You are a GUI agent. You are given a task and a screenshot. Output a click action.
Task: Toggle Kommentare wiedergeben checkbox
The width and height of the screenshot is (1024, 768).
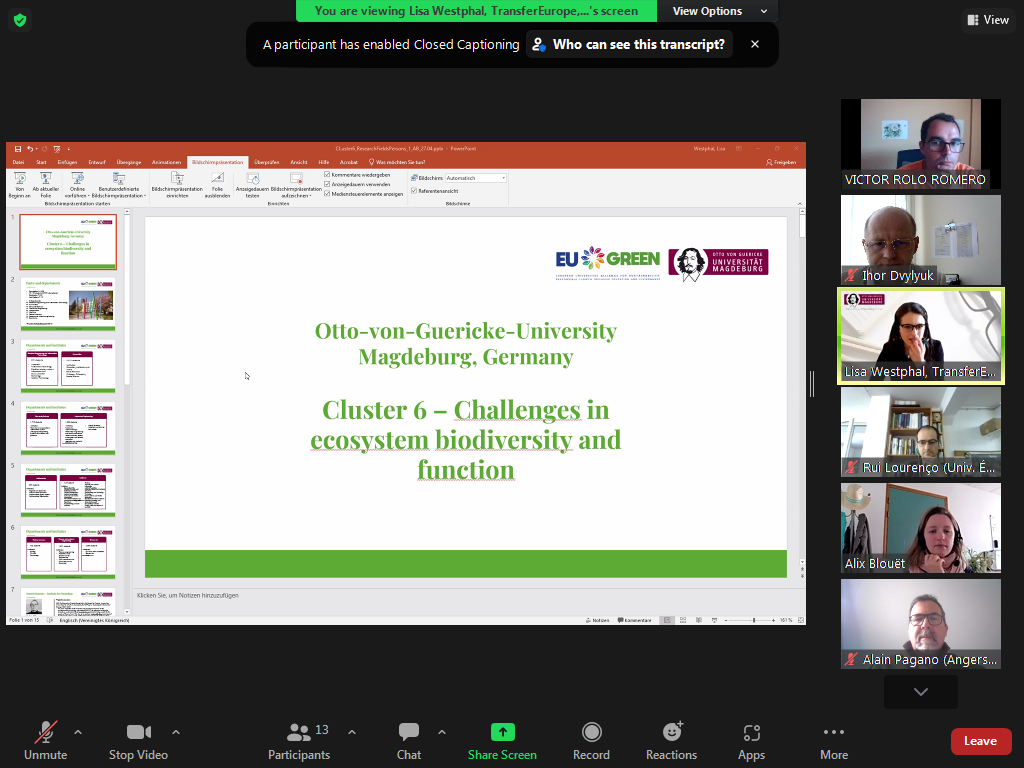click(x=327, y=175)
